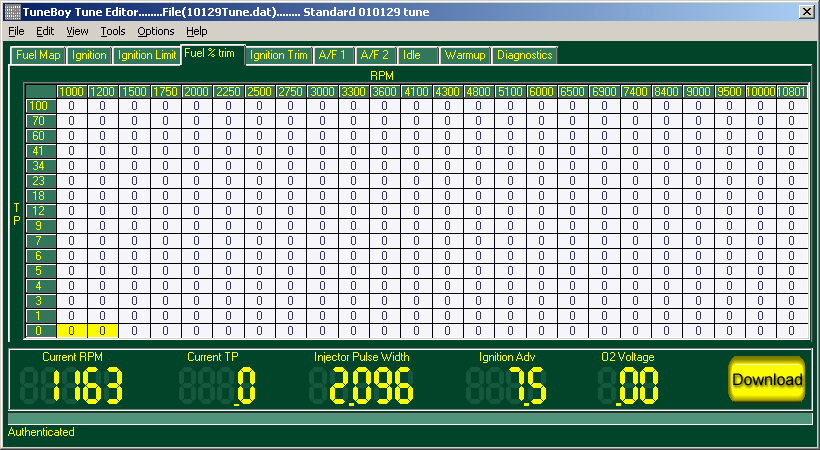Close the TuneBoy Tune Editor window
820x450 pixels.
(806, 12)
